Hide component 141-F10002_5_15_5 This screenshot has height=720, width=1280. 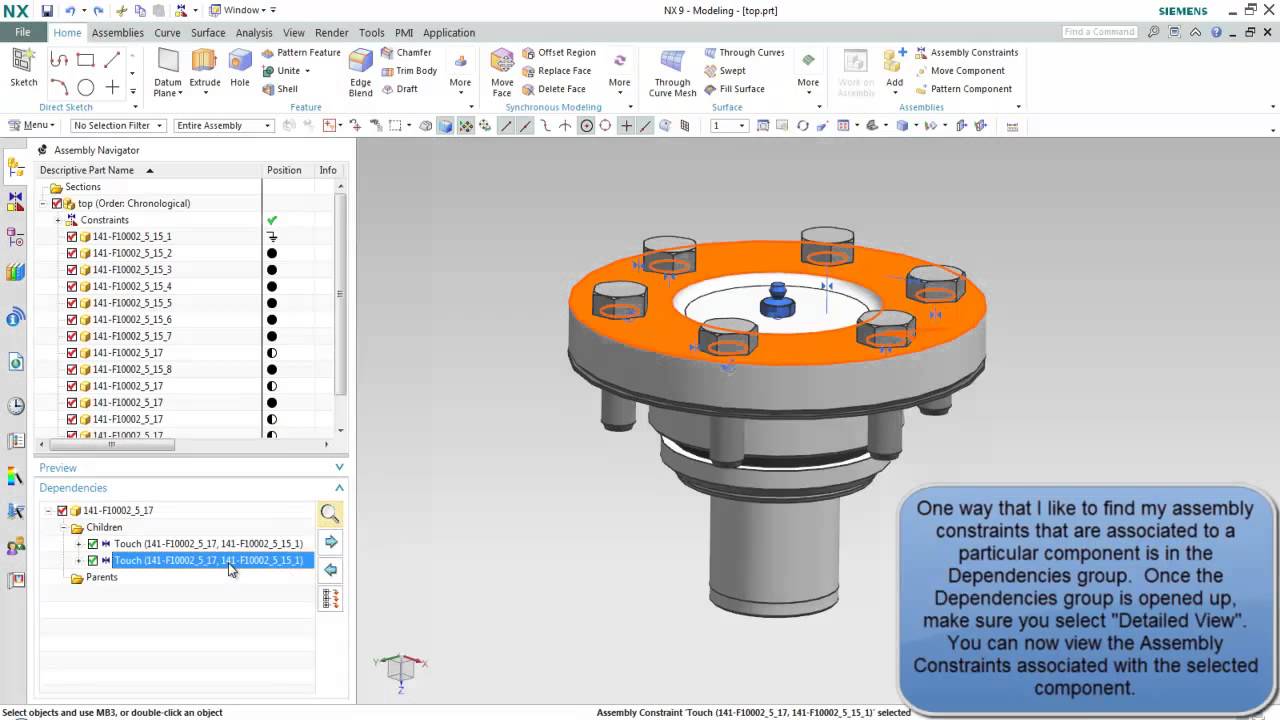[x=72, y=303]
